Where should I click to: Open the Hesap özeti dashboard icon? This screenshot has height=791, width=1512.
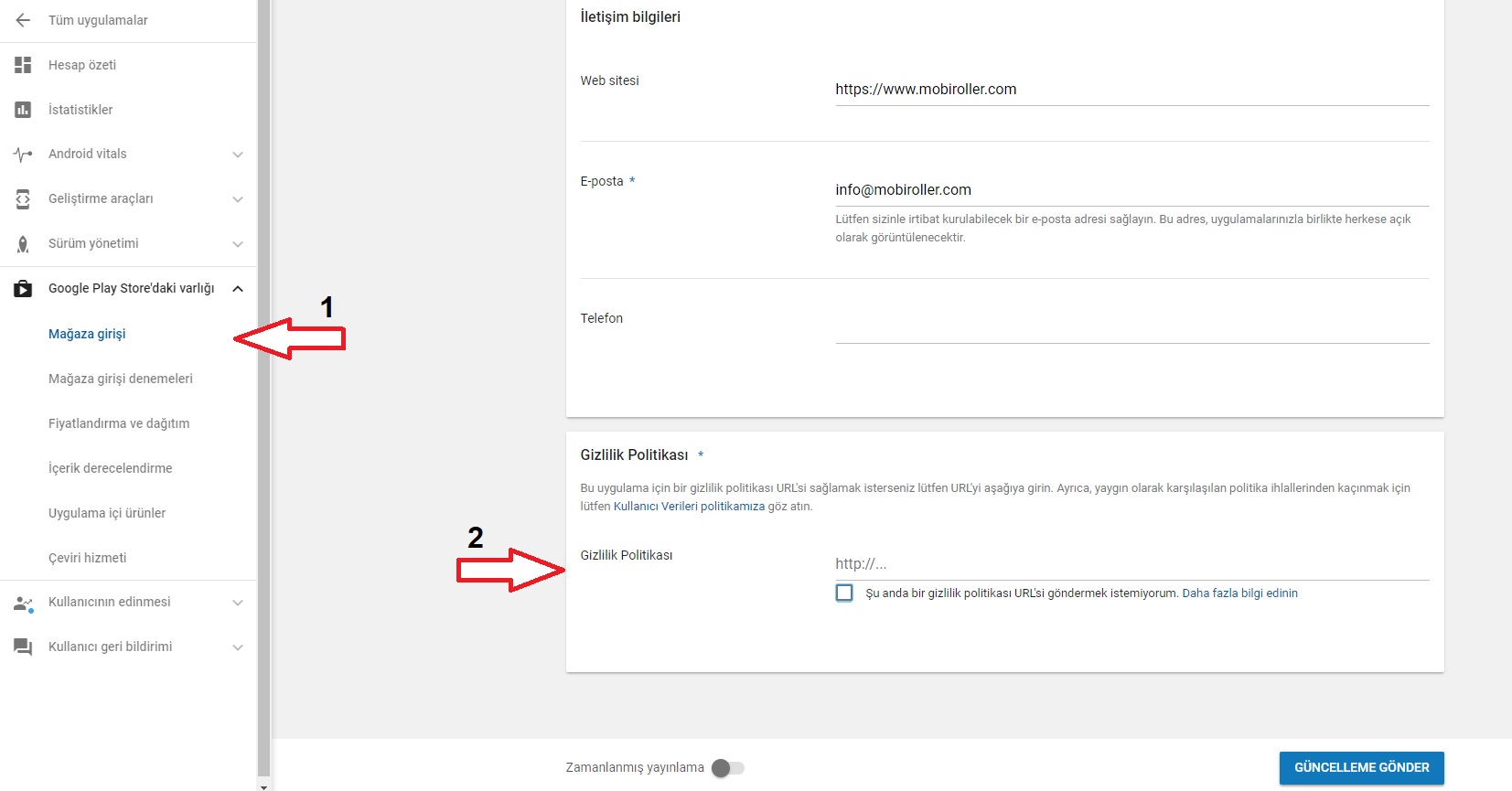pos(23,65)
